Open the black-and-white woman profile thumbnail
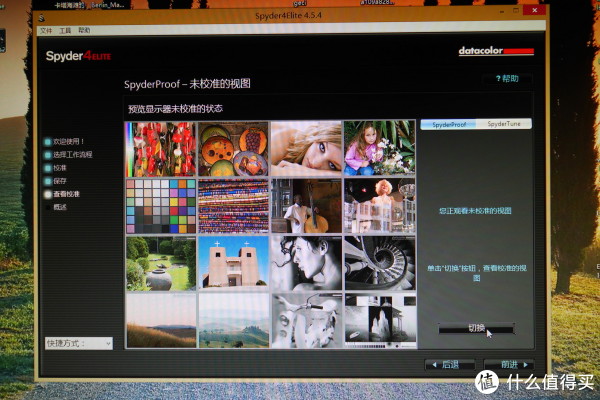This screenshot has height=400, width=600. [307, 263]
